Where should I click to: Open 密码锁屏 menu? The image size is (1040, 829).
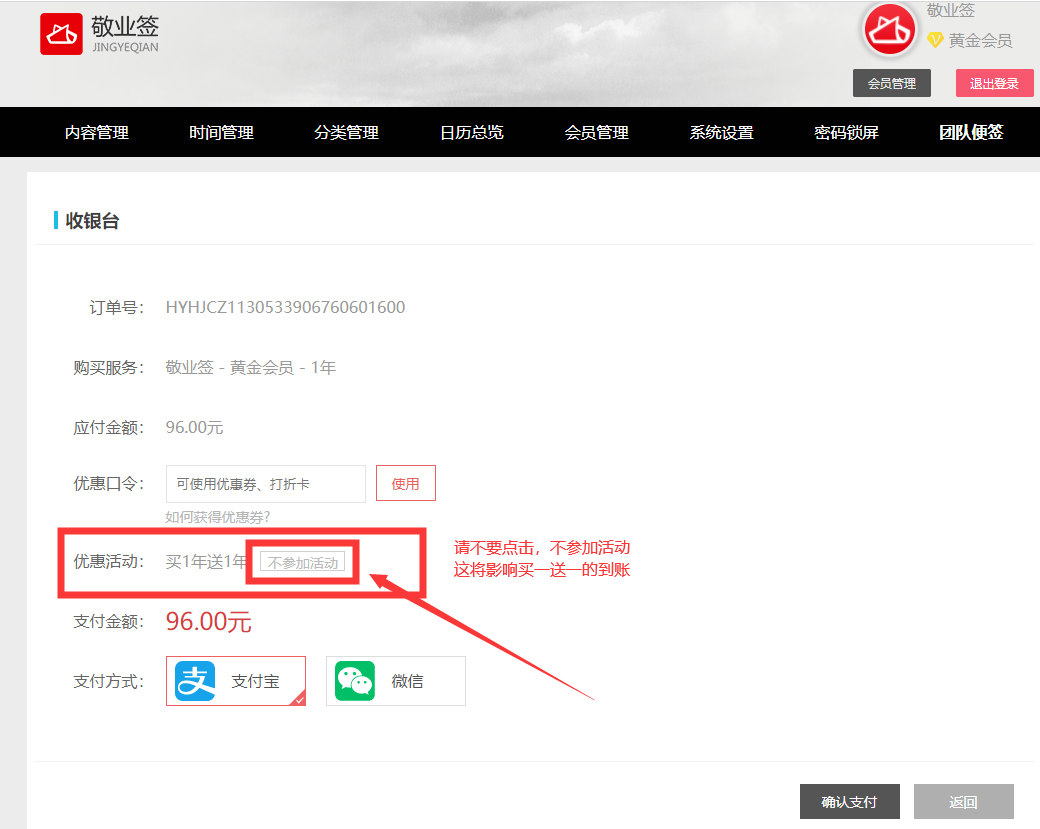(x=846, y=133)
